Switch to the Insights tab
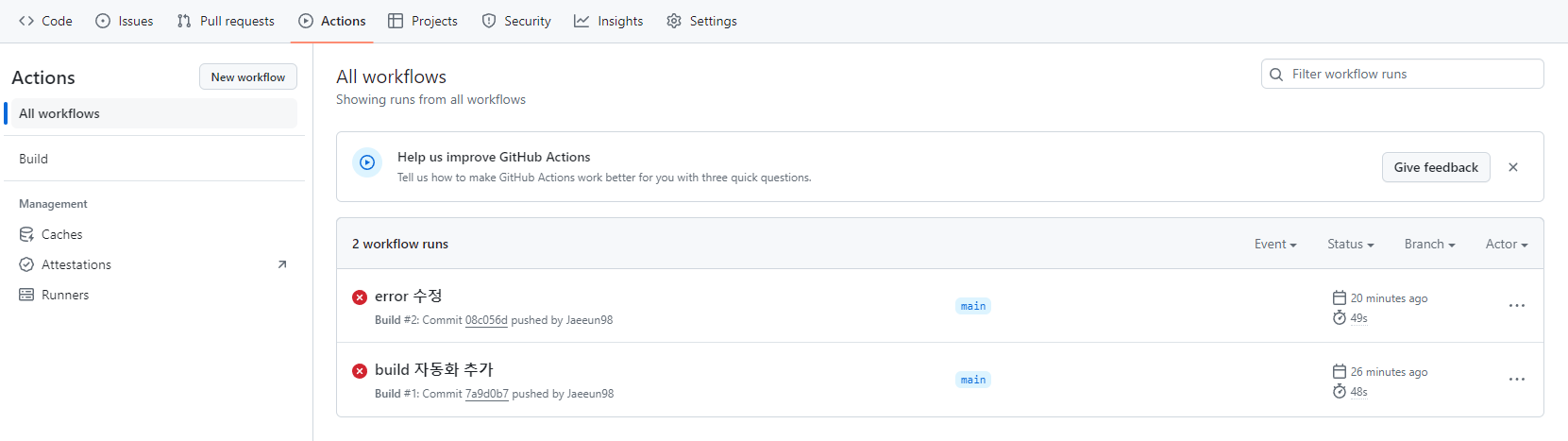 [x=609, y=21]
